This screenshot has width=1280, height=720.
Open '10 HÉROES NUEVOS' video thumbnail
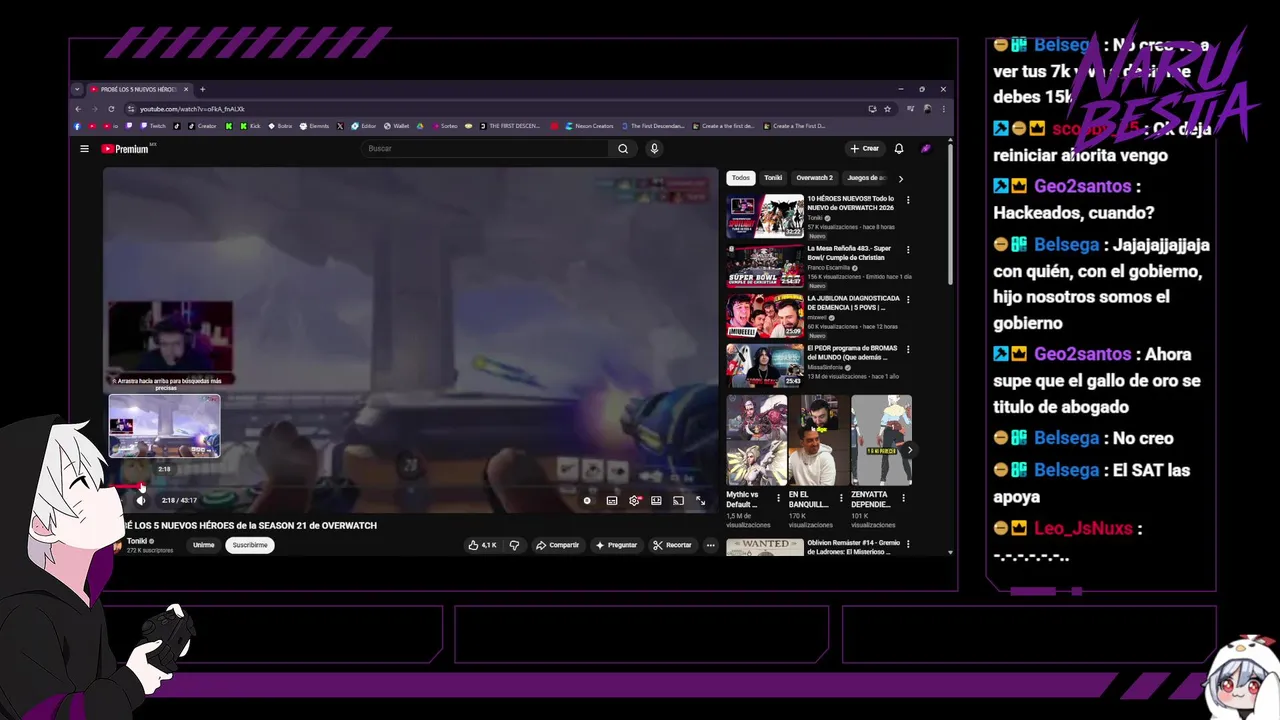(765, 215)
